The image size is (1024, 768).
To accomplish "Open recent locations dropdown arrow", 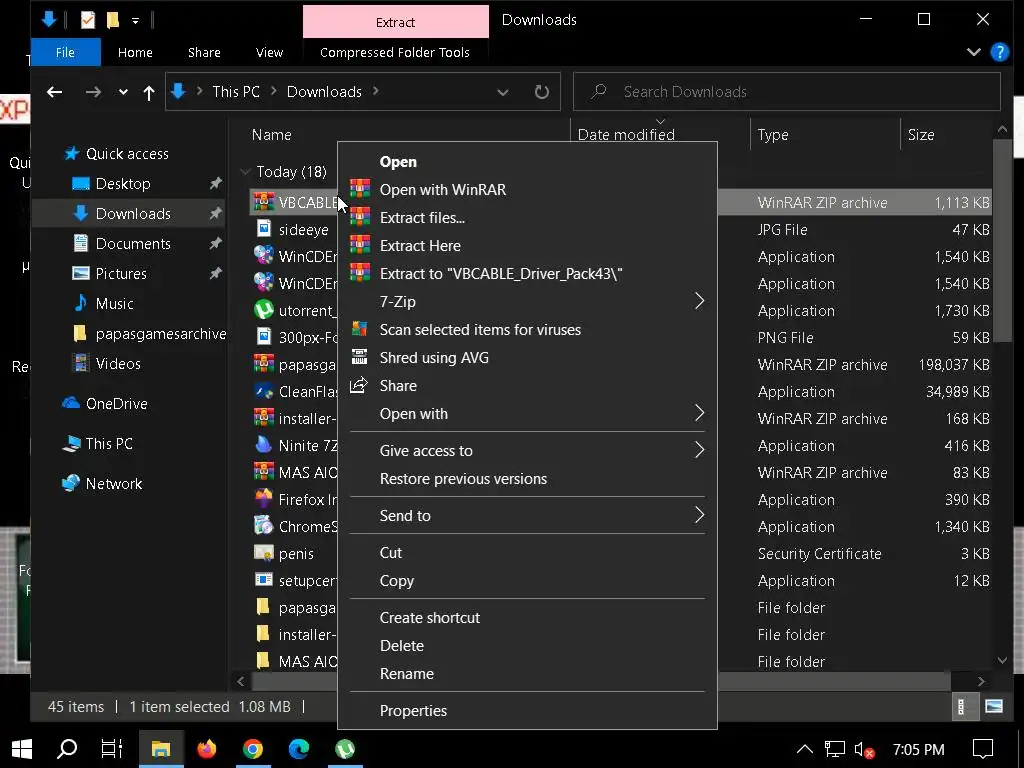I will coord(123,92).
